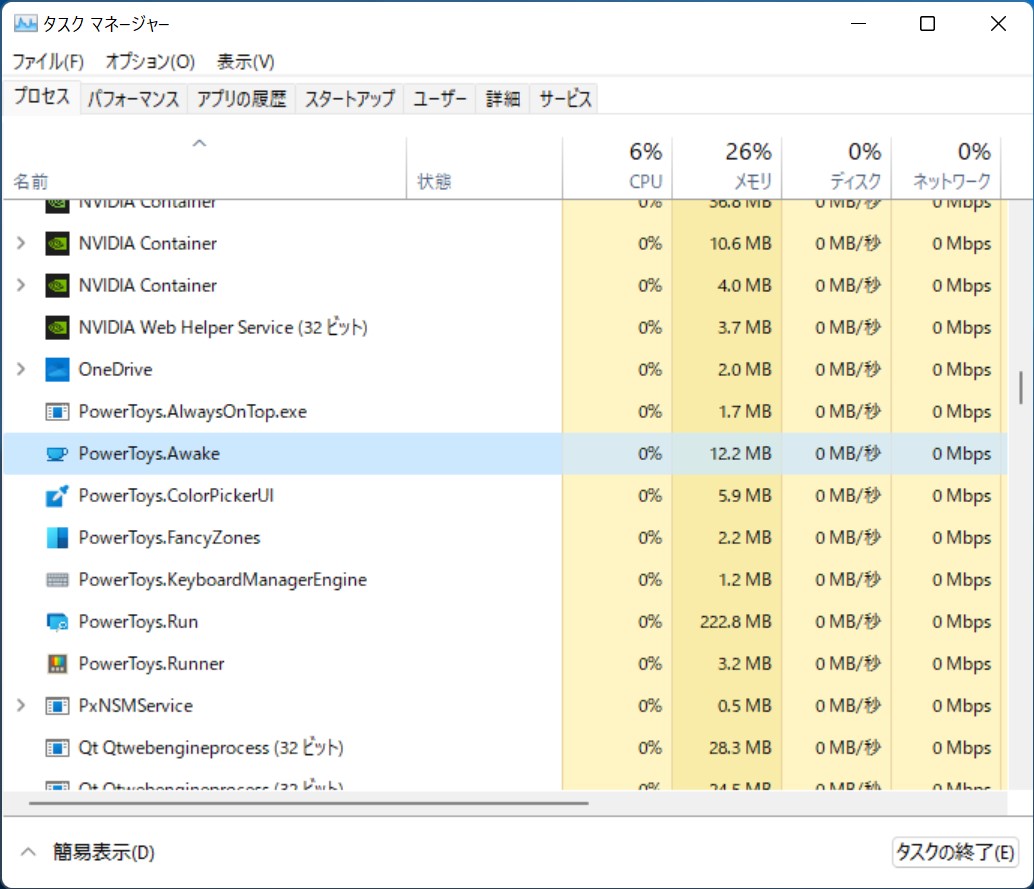Screen dimensions: 1034x889
Task: Click the PowerToys.FancyZones icon
Action: click(x=57, y=537)
